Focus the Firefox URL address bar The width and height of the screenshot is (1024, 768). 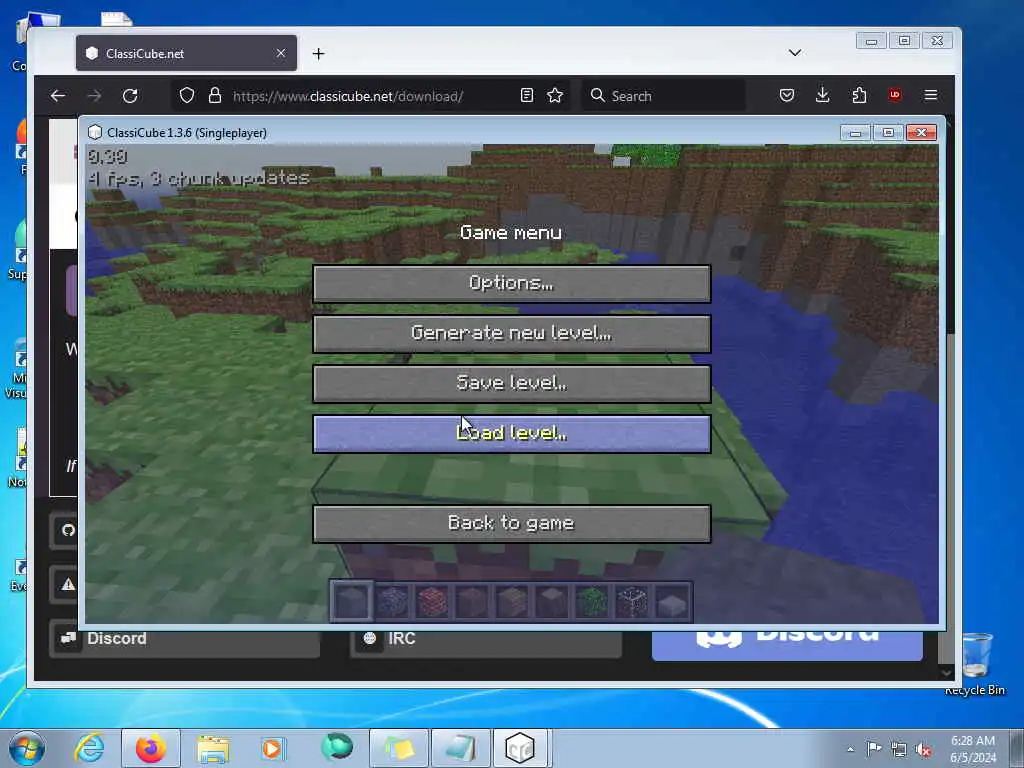click(372, 96)
